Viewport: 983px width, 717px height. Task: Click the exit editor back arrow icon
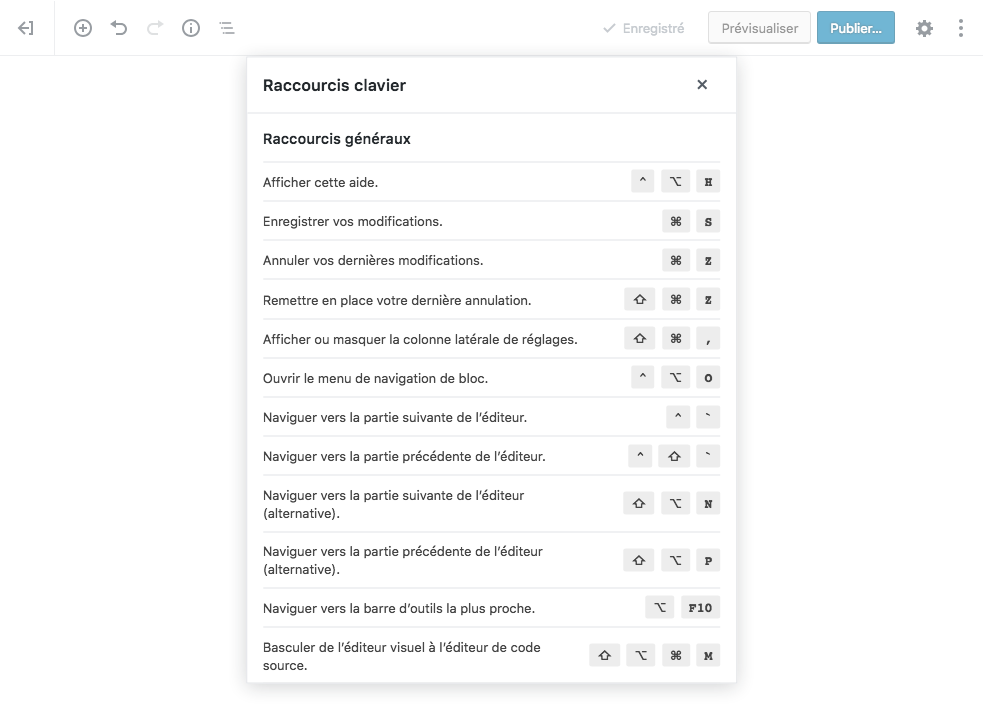(x=26, y=28)
